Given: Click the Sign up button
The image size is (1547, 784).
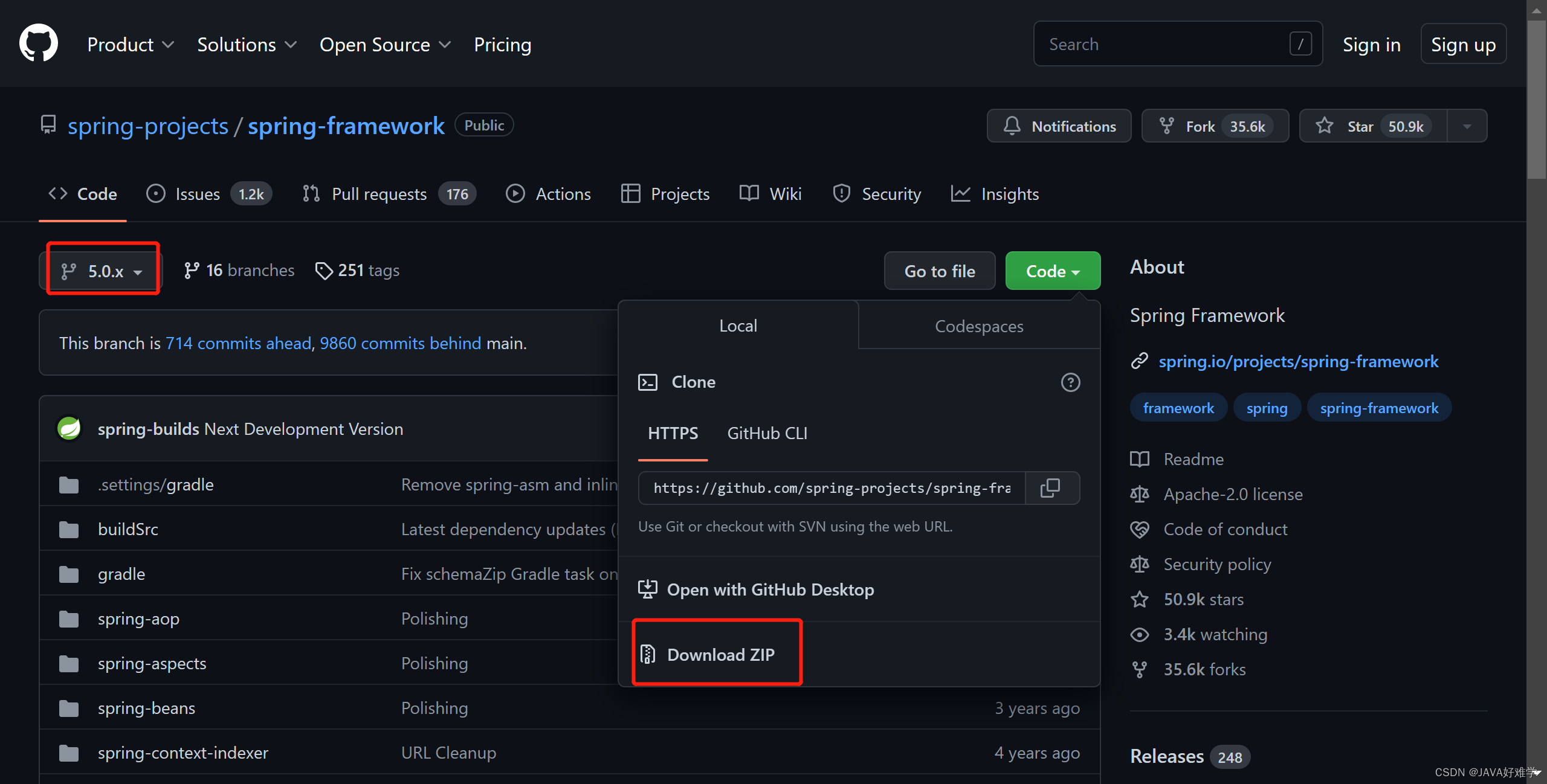Looking at the screenshot, I should [1463, 43].
